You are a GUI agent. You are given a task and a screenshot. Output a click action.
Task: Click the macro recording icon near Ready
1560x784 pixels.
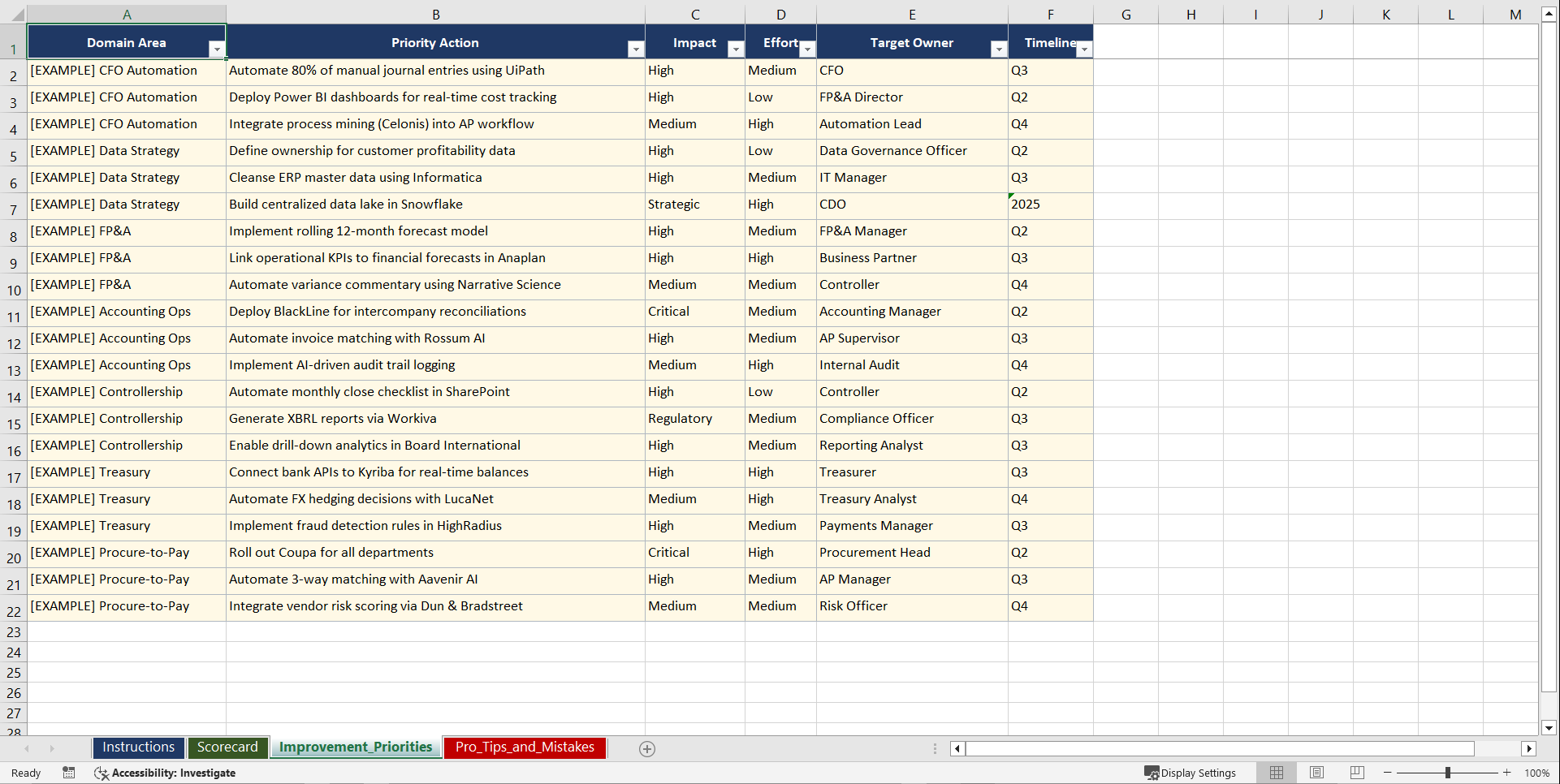[69, 773]
